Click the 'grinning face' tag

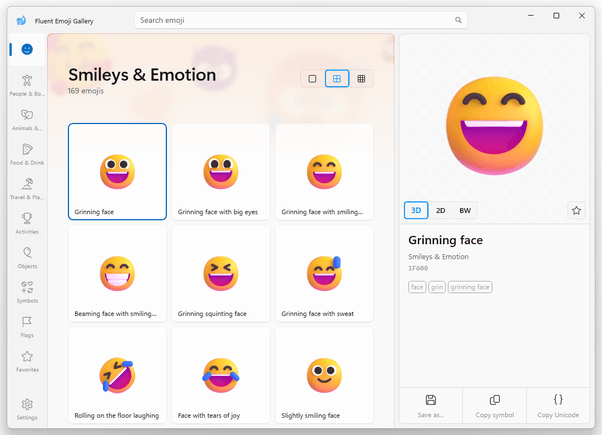[x=470, y=287]
